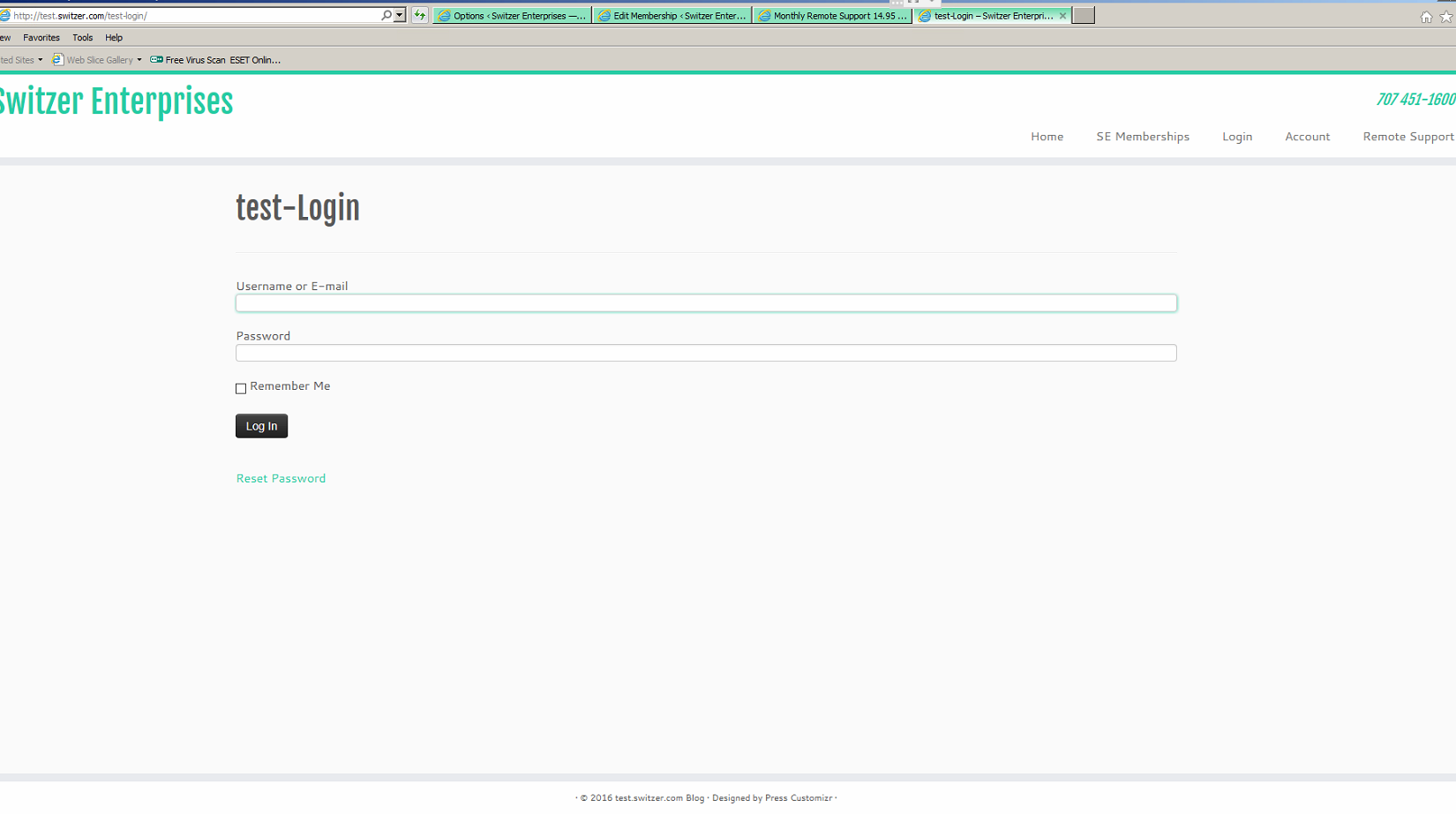Image resolution: width=1456 pixels, height=814 pixels.
Task: Switch to the Monthly Remote Support tab
Action: [832, 16]
